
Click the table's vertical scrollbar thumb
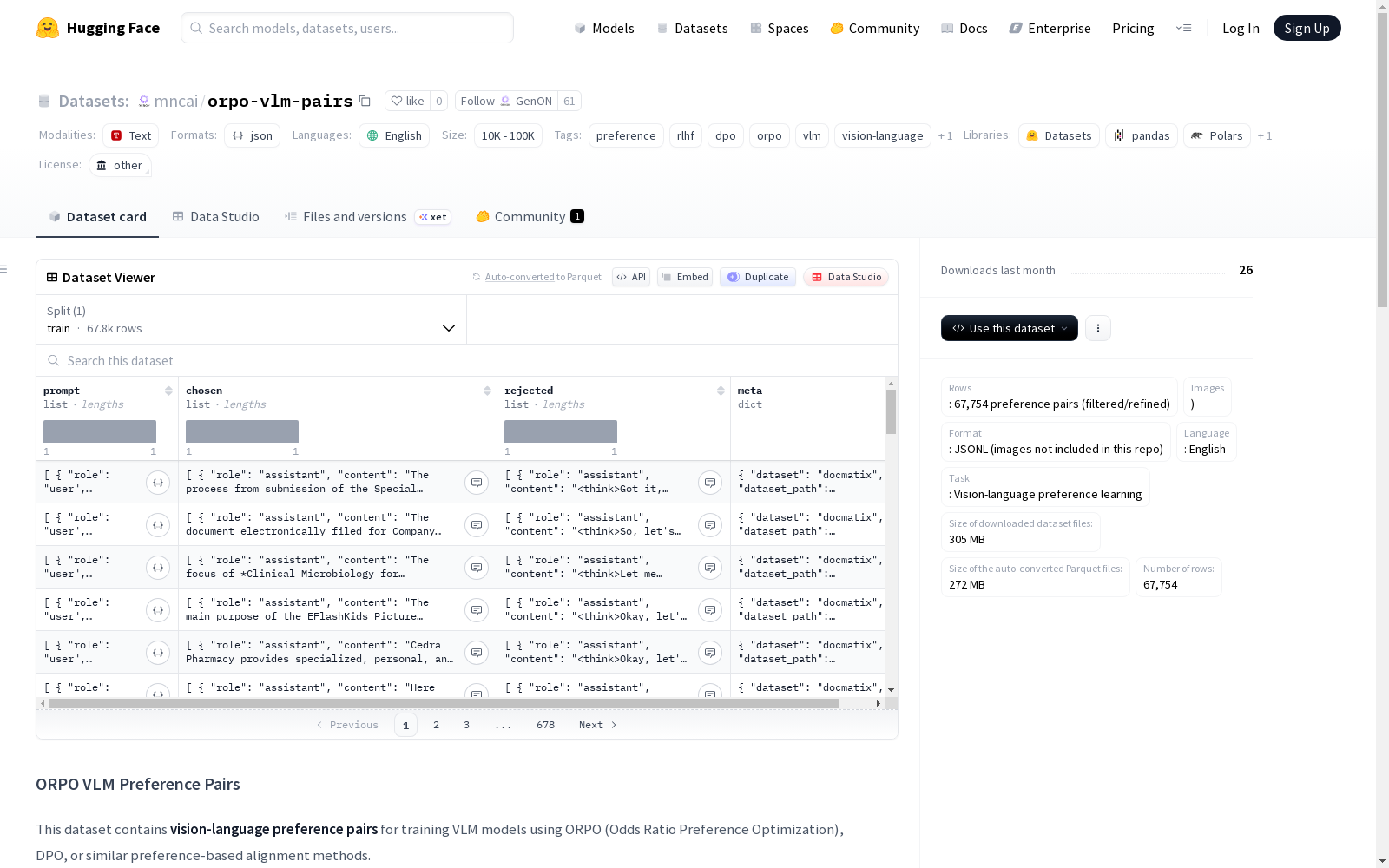[891, 411]
